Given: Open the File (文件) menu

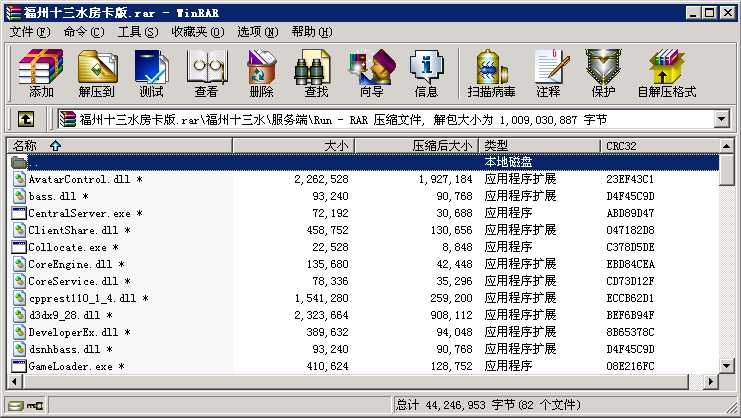Looking at the screenshot, I should pyautogui.click(x=30, y=32).
